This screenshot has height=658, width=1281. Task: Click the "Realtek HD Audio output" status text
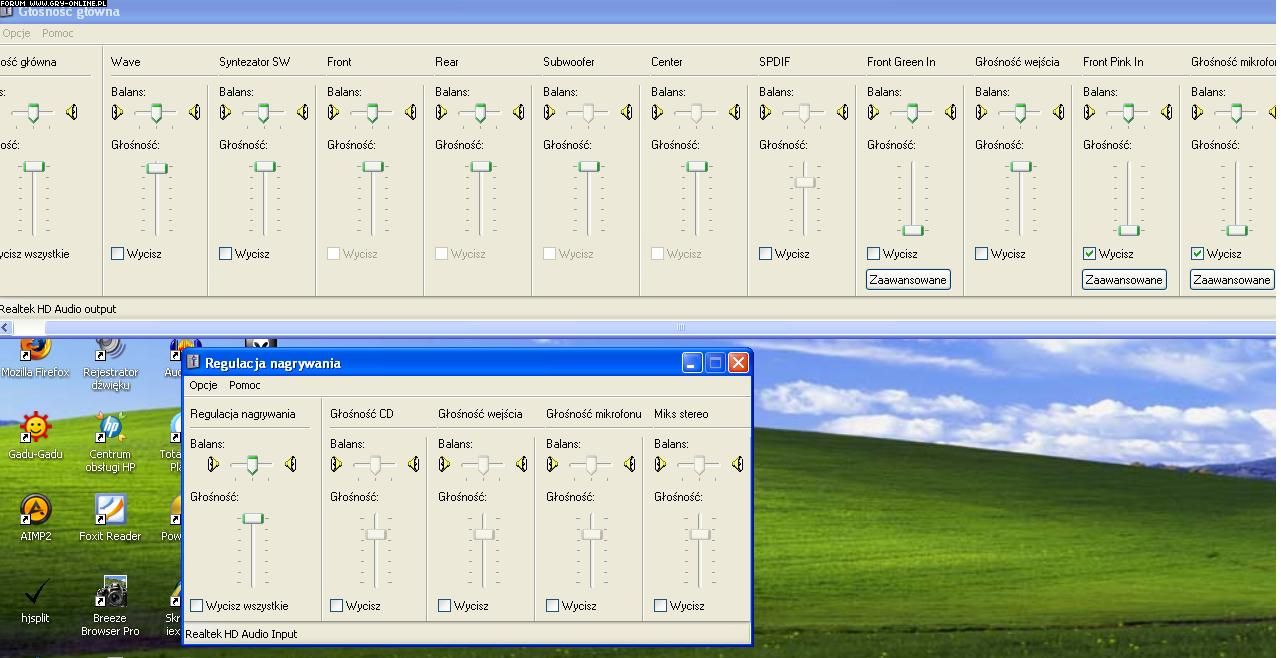[58, 309]
